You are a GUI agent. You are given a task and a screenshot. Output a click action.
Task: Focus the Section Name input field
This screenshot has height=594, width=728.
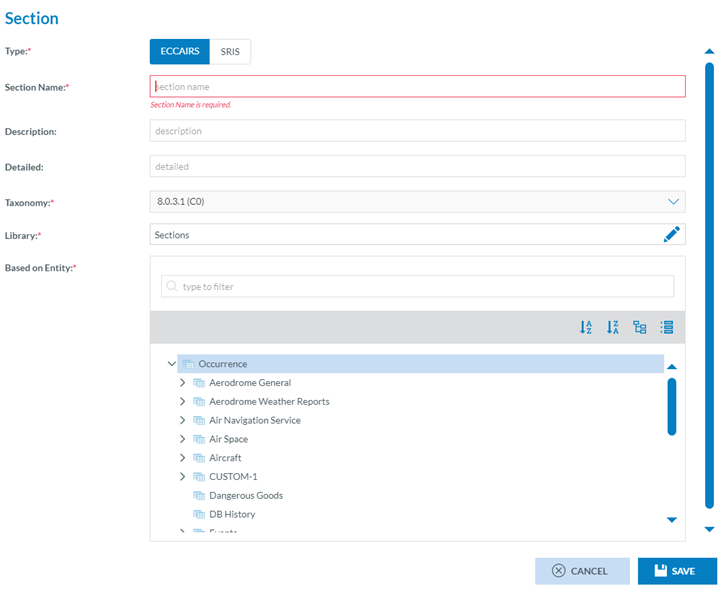point(417,87)
